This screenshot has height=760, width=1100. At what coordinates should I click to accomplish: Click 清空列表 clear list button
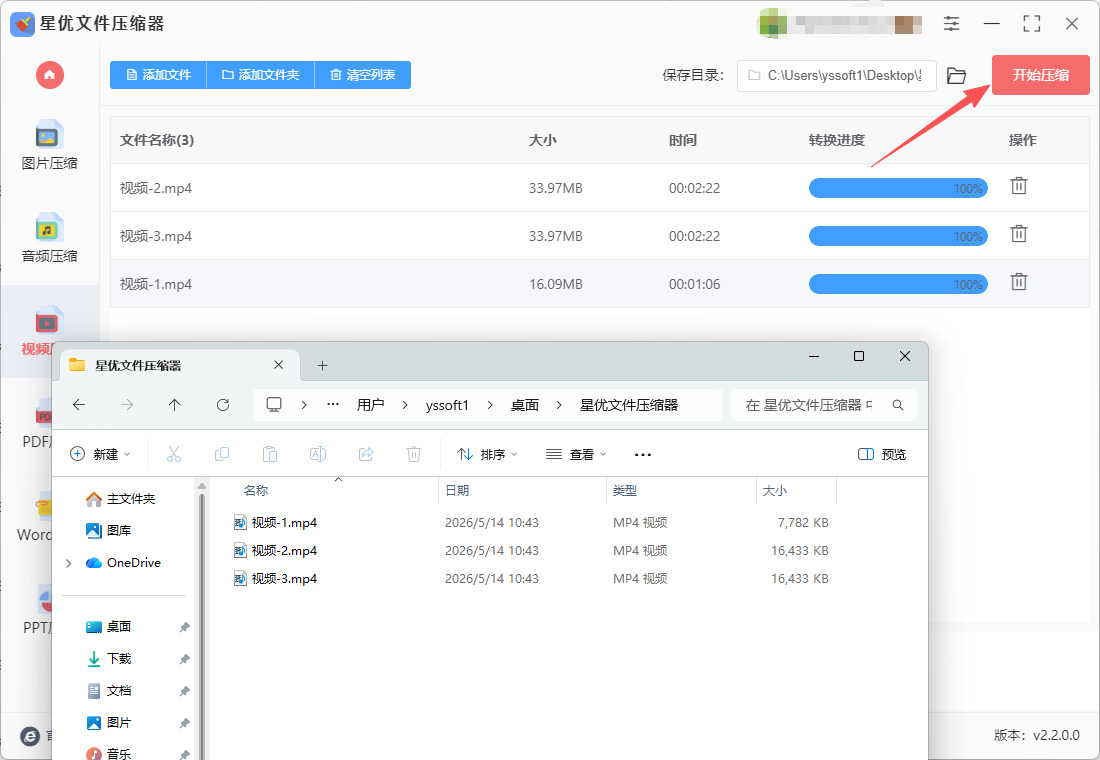pos(363,74)
